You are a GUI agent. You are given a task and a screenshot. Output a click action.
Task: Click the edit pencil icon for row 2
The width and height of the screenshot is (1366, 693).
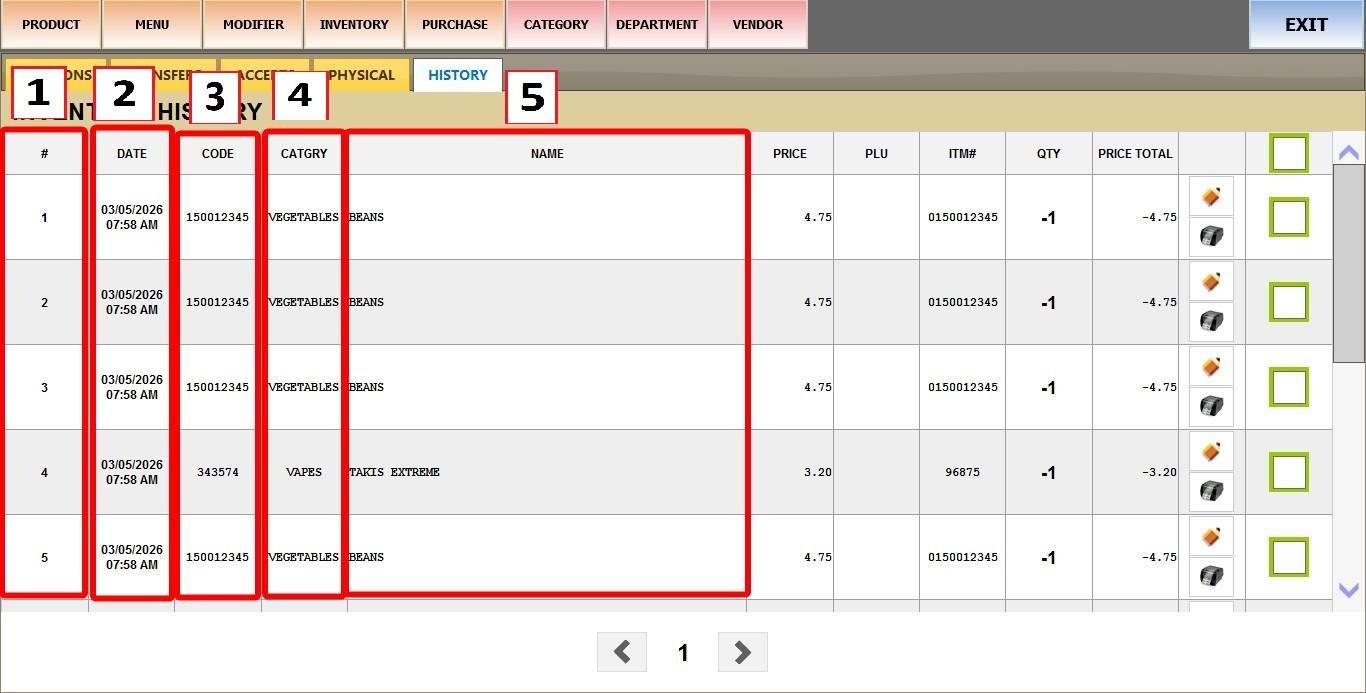pos(1211,281)
